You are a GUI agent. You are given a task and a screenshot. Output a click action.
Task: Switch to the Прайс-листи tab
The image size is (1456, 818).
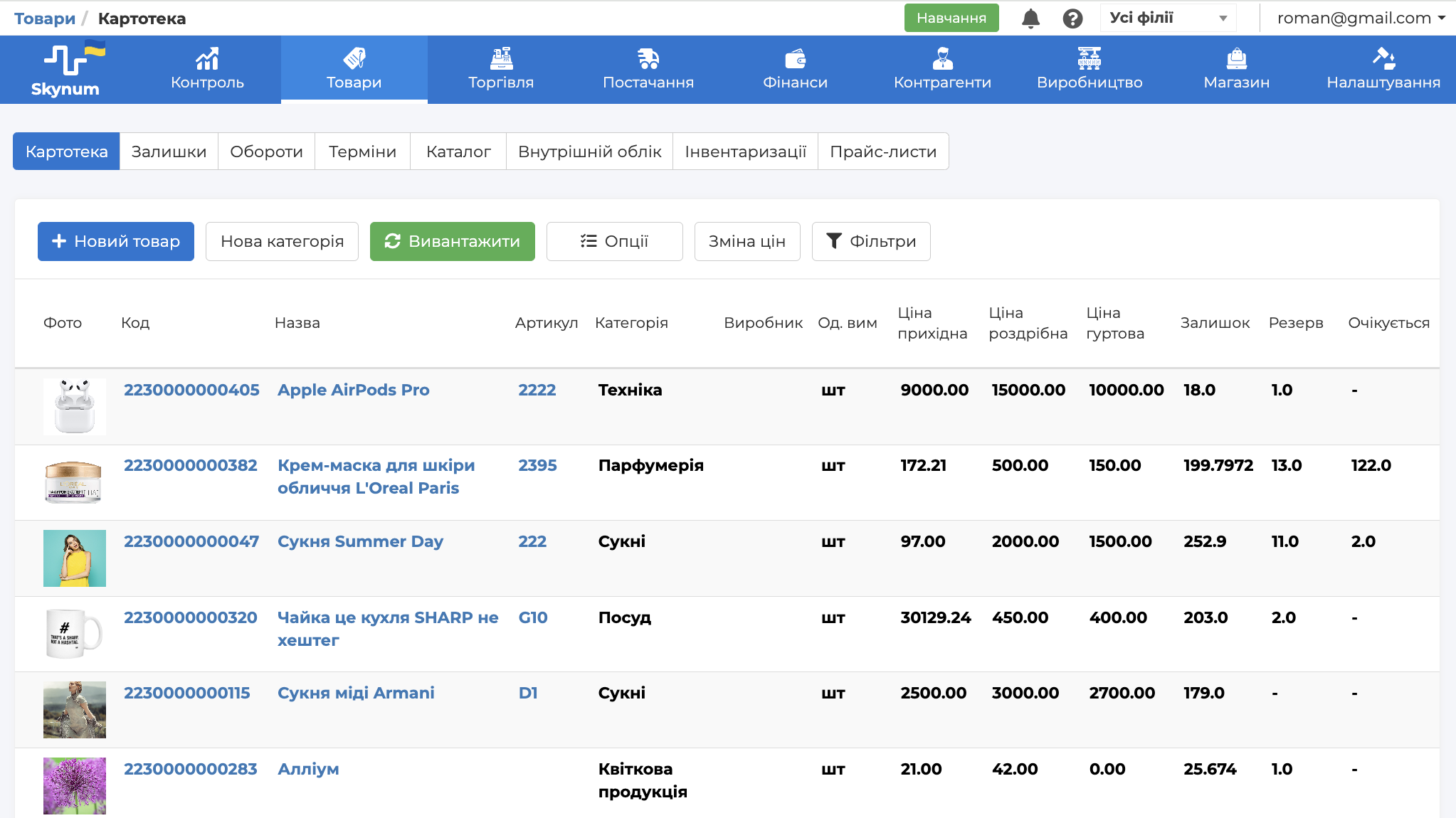(883, 152)
